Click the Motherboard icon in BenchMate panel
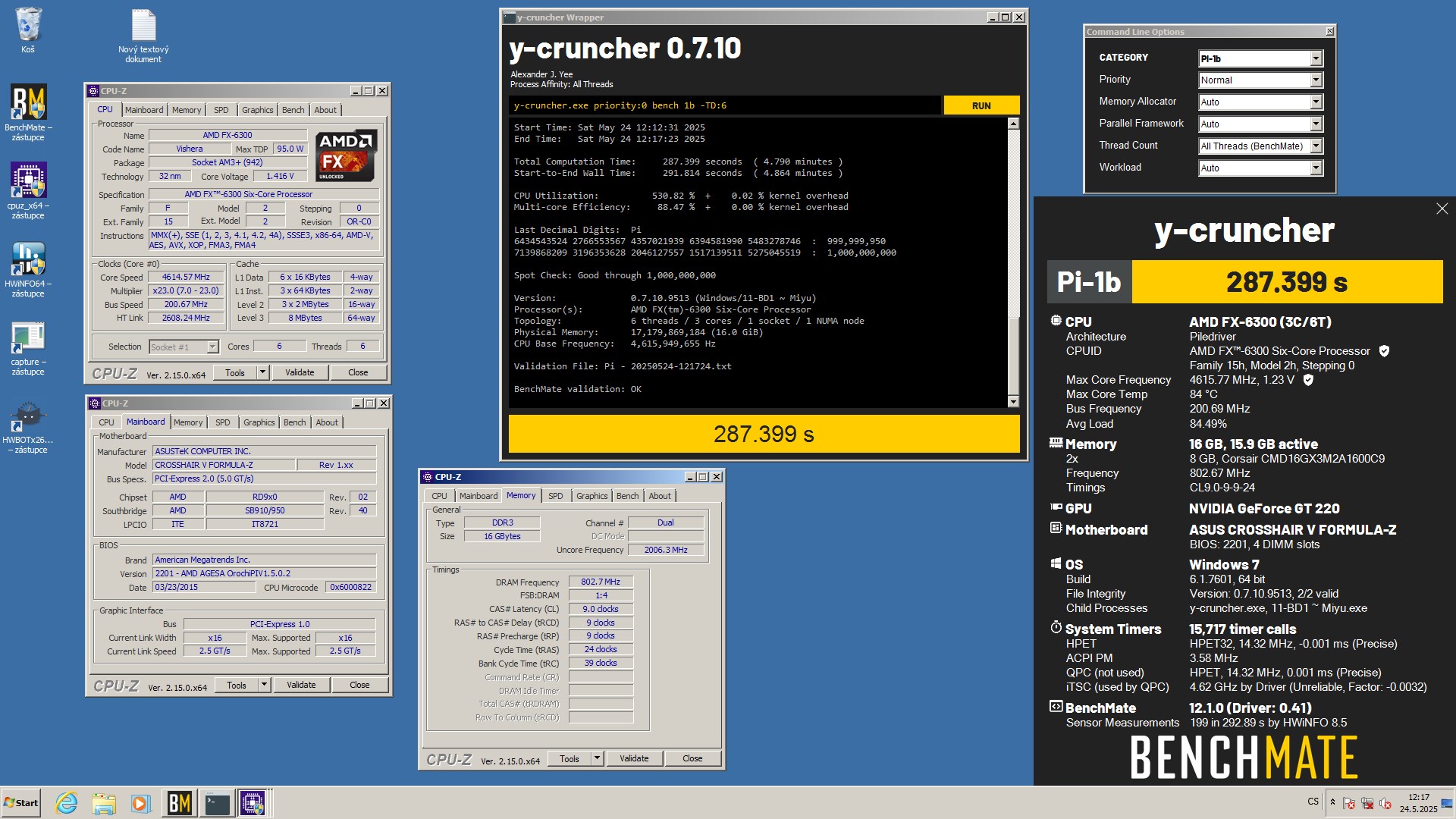The image size is (1456, 819). click(x=1056, y=528)
